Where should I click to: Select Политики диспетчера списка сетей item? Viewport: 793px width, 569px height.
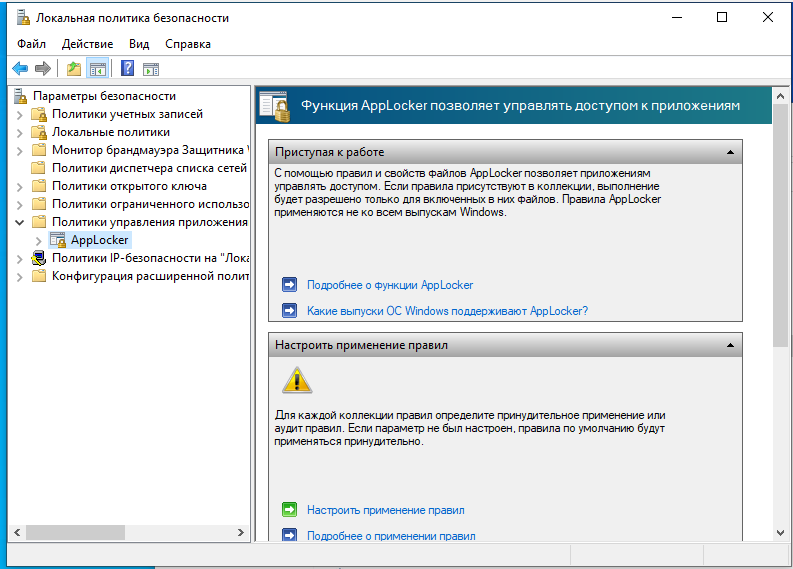tap(149, 168)
